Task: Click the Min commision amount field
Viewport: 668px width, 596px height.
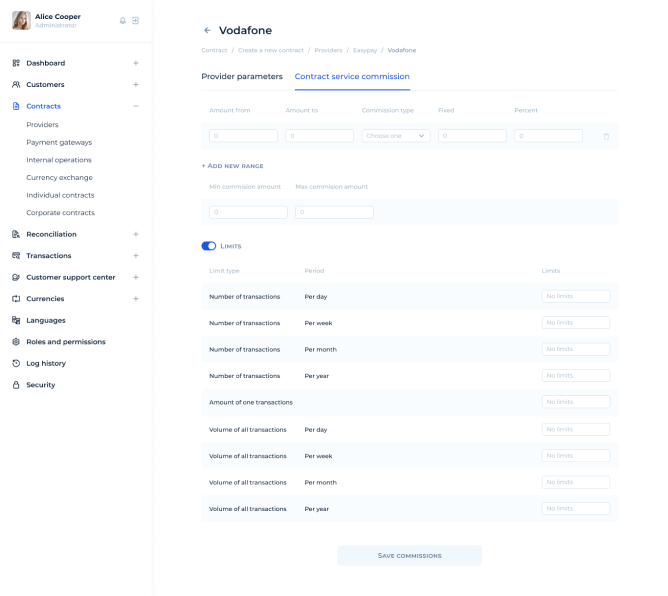Action: click(x=248, y=212)
